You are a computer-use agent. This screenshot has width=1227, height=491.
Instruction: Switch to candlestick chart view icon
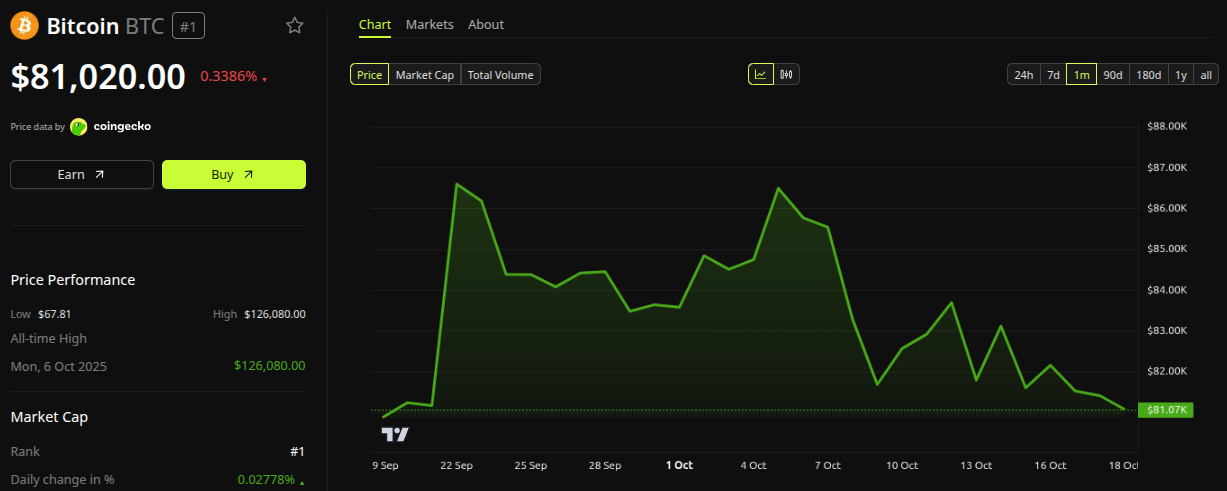[786, 74]
